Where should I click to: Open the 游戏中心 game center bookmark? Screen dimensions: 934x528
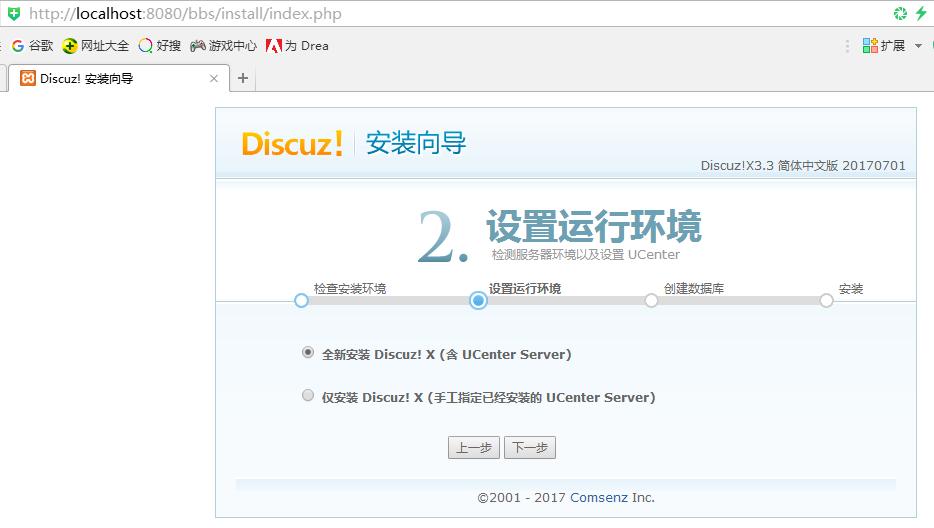[223, 46]
